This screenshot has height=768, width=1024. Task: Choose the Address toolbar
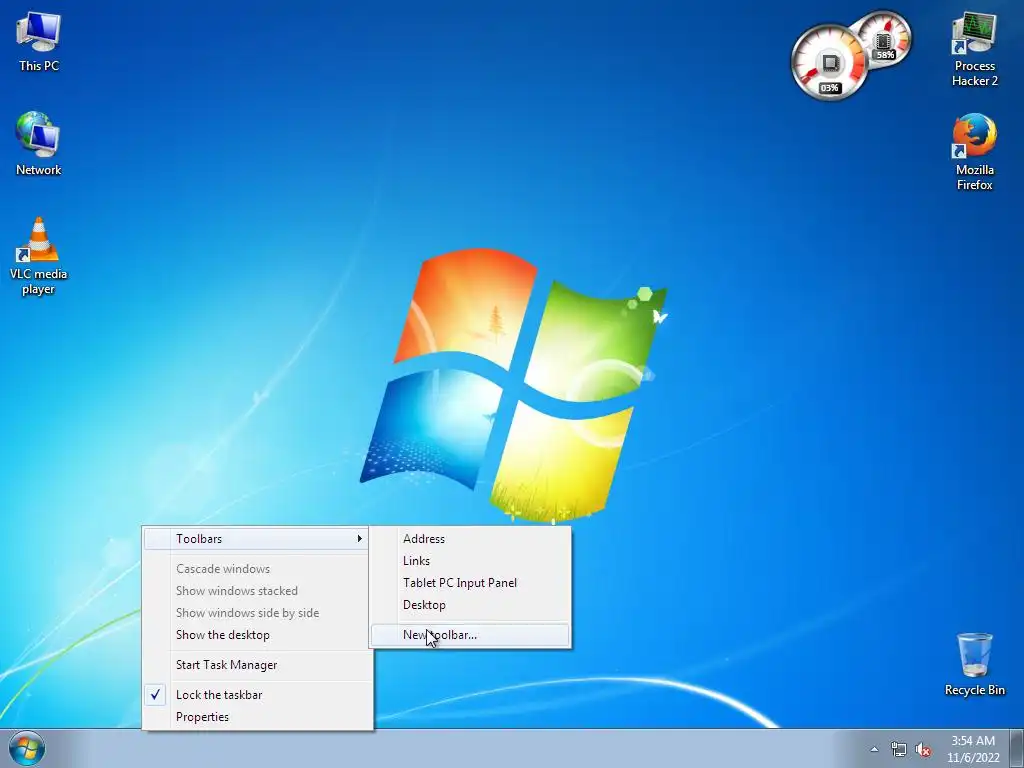coord(470,539)
